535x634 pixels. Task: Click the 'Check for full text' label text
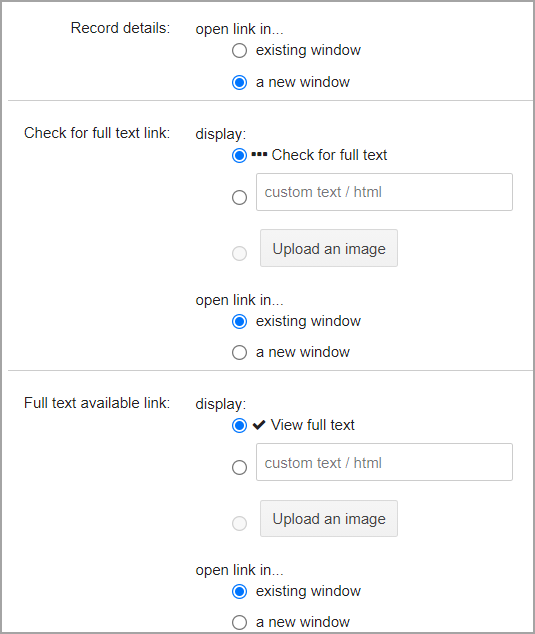click(329, 155)
